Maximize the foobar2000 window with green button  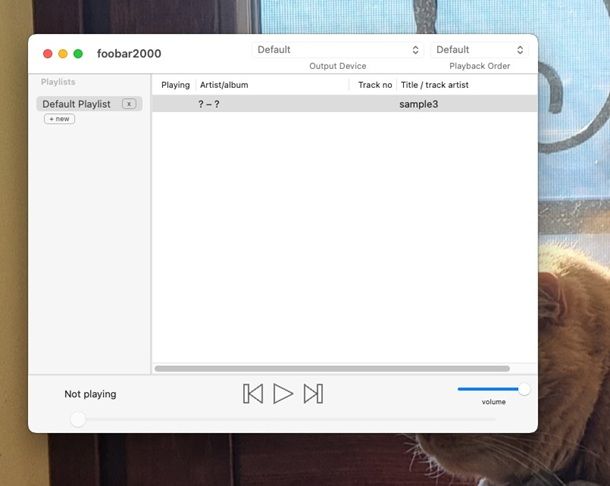(x=78, y=54)
